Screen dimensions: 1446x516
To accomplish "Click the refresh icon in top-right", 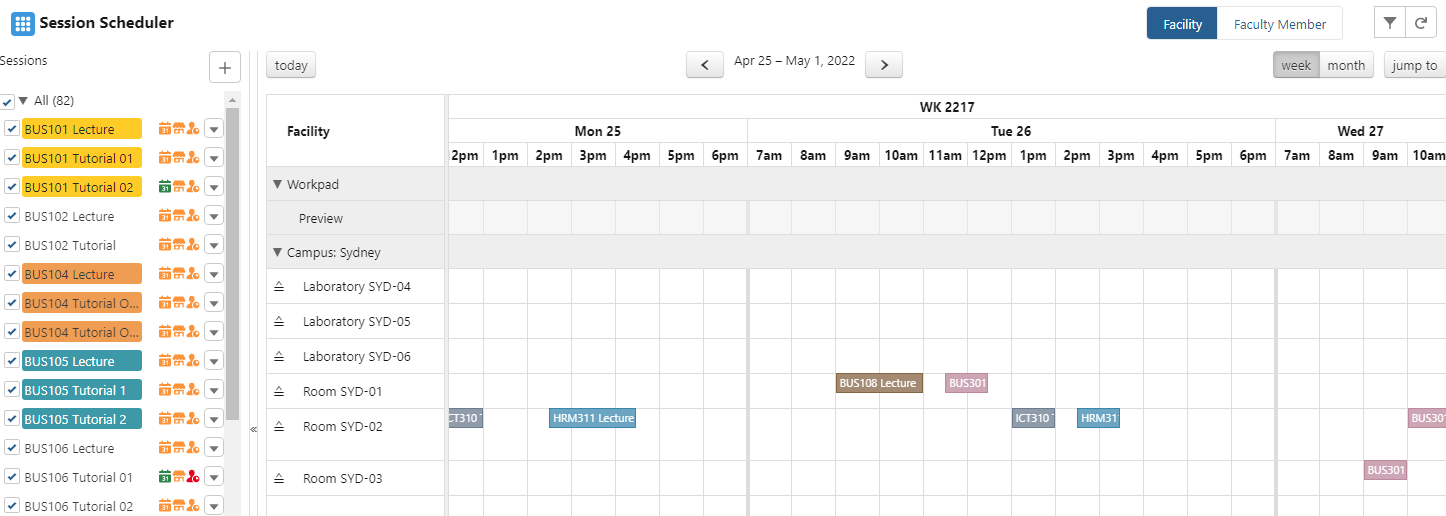I will point(1421,24).
